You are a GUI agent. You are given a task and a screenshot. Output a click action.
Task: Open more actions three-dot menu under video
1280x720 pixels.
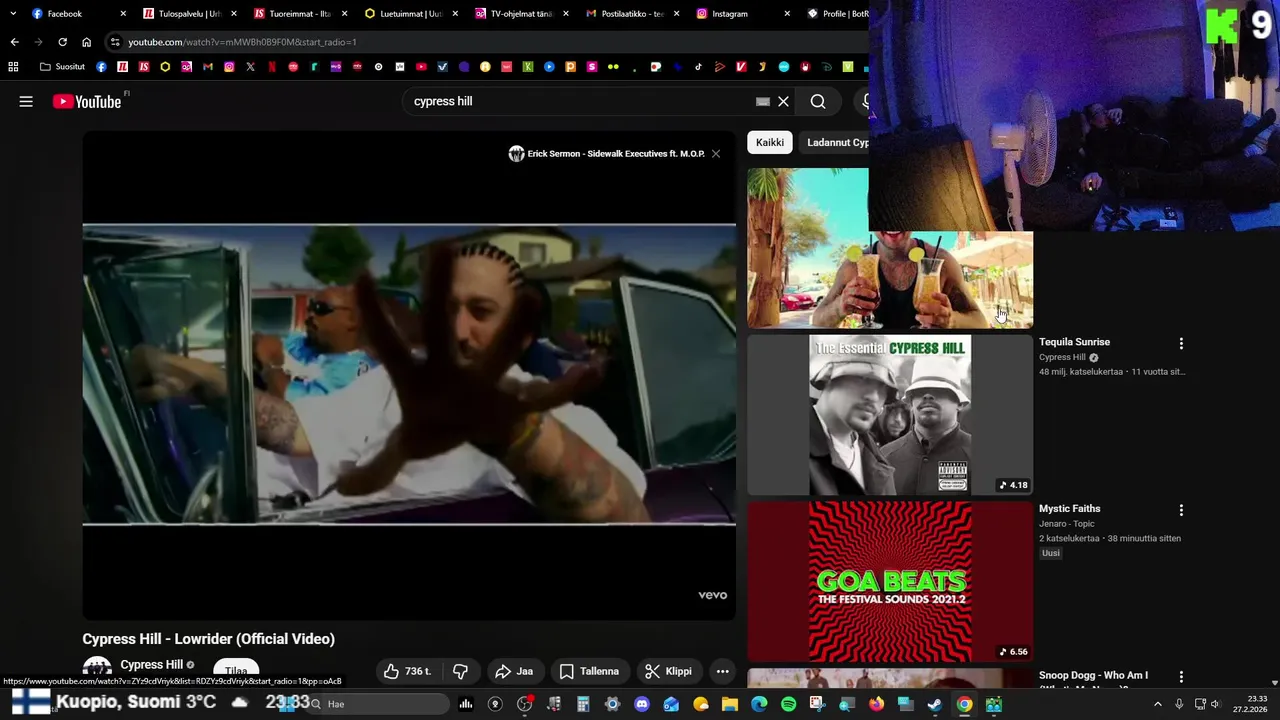point(722,671)
